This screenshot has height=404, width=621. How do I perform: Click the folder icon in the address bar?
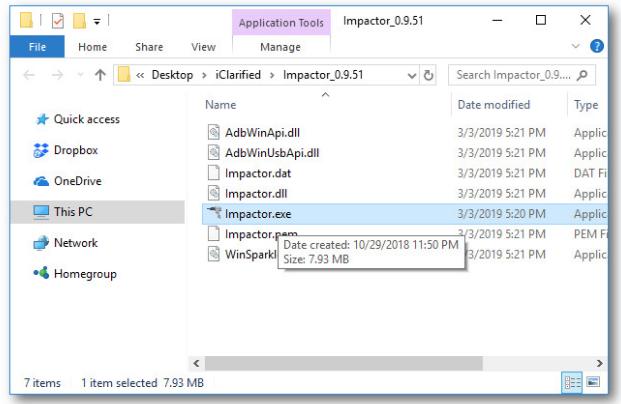(x=124, y=74)
